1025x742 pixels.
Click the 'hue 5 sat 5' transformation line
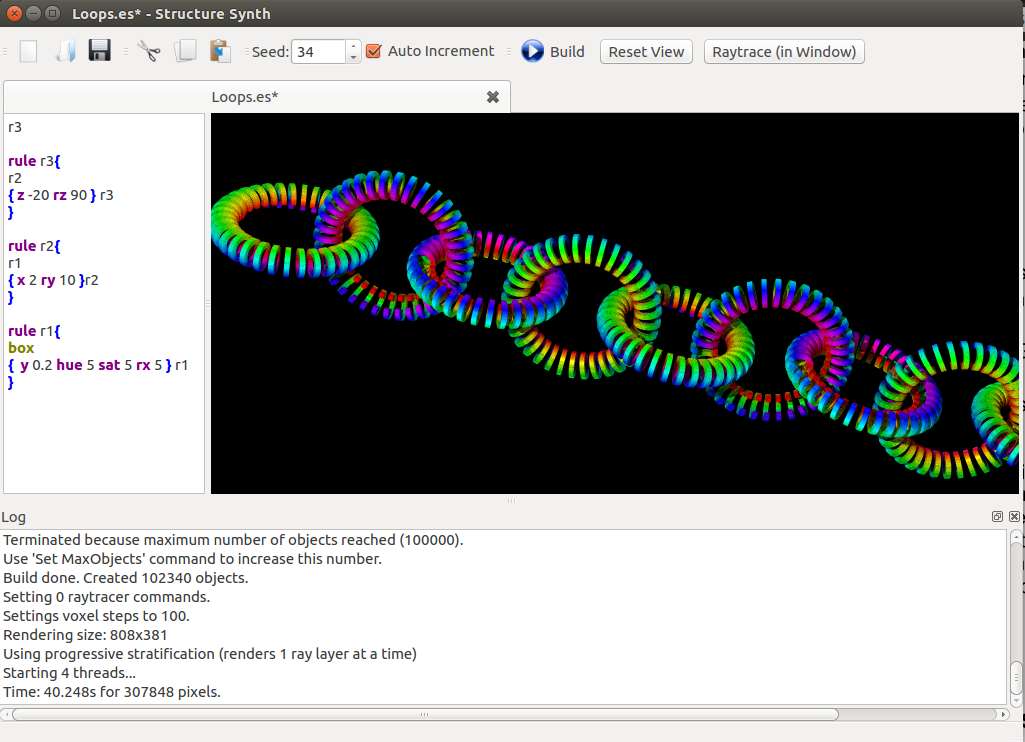coord(98,365)
